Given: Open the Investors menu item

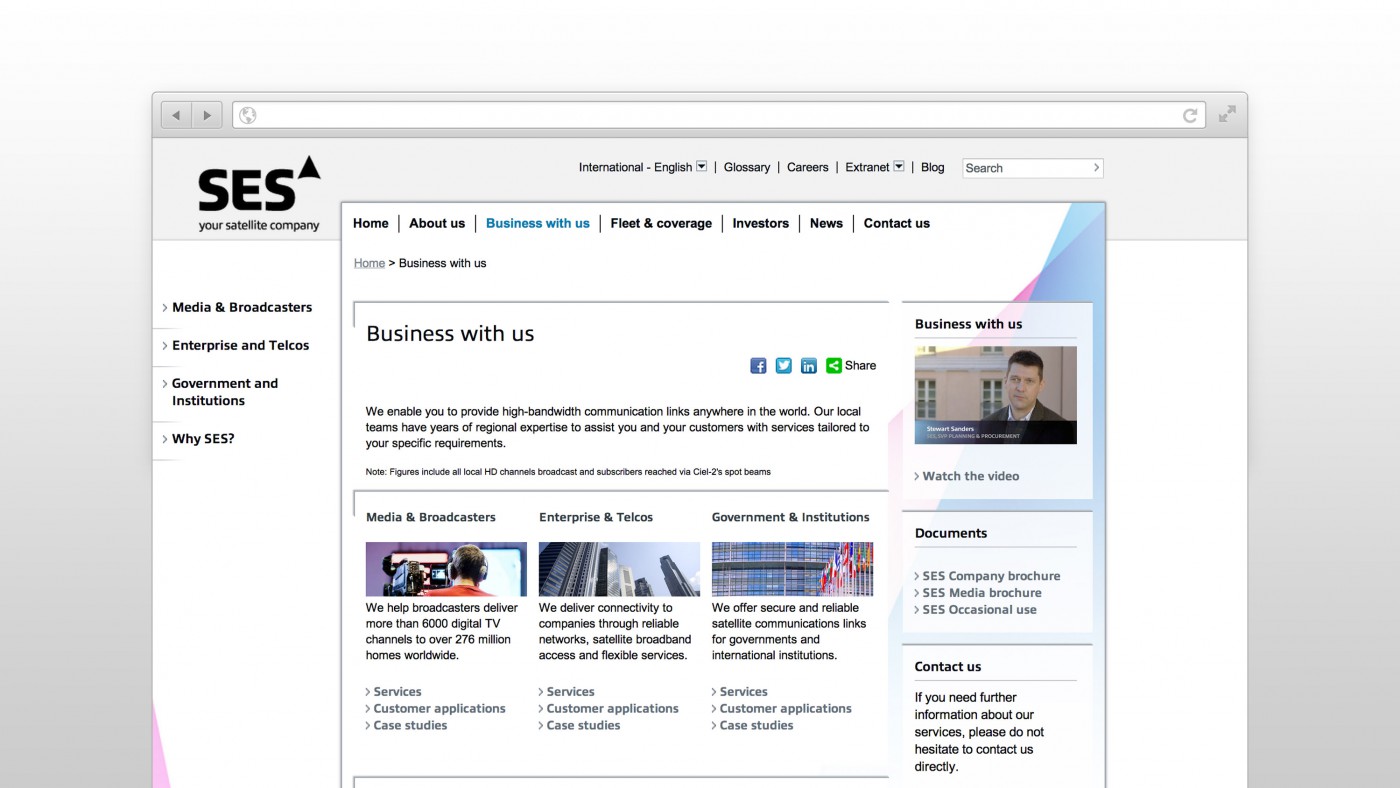Looking at the screenshot, I should coord(760,223).
